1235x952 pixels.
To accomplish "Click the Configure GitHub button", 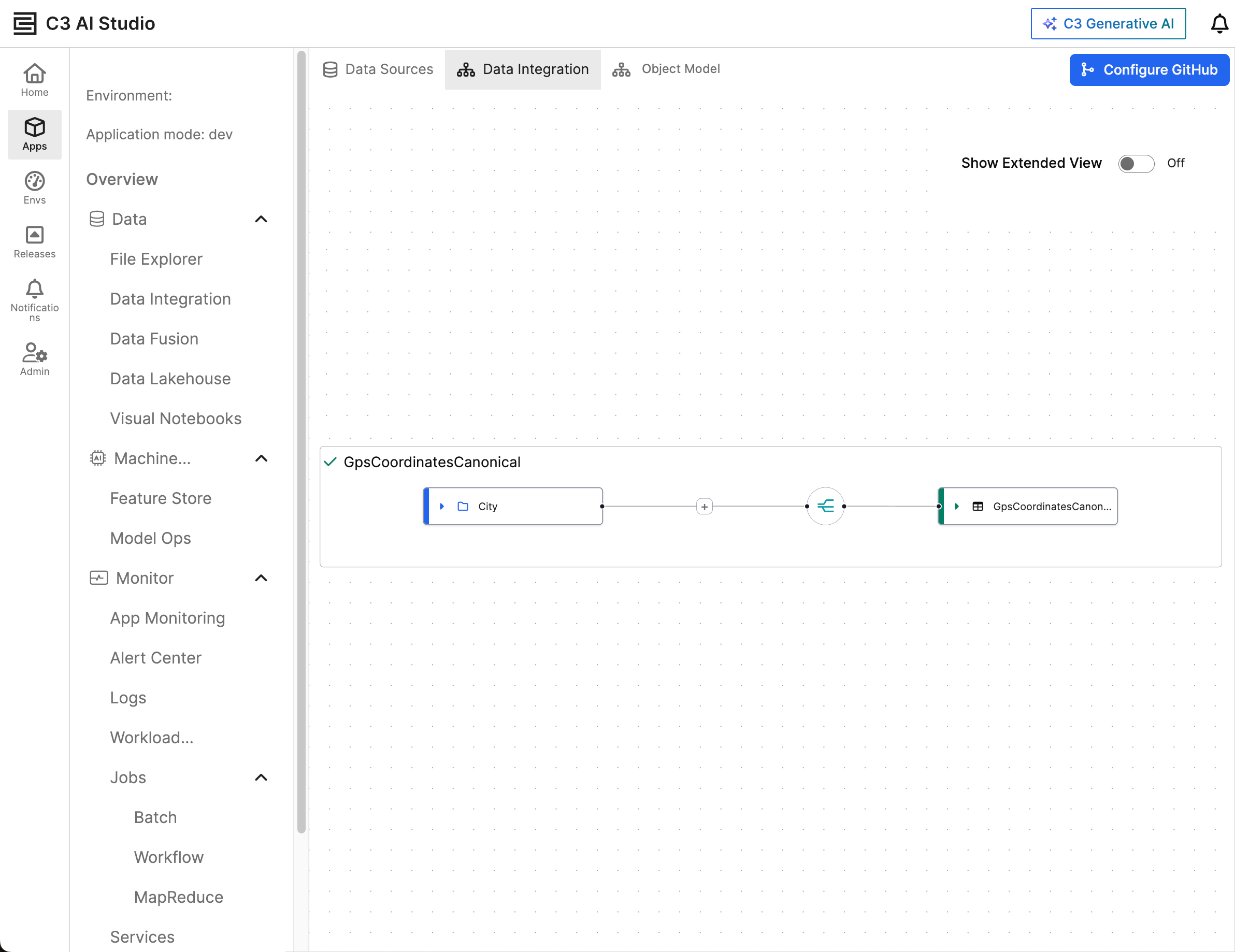I will (x=1148, y=69).
